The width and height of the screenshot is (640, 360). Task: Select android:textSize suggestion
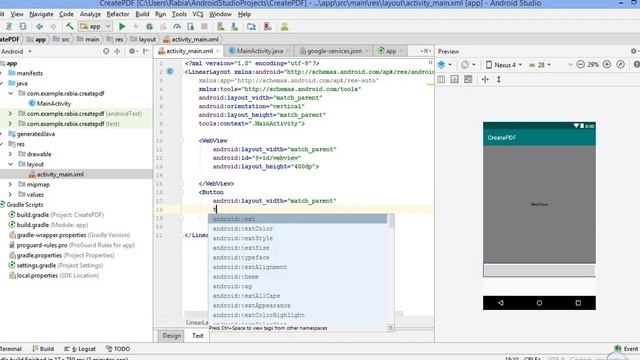(298, 248)
